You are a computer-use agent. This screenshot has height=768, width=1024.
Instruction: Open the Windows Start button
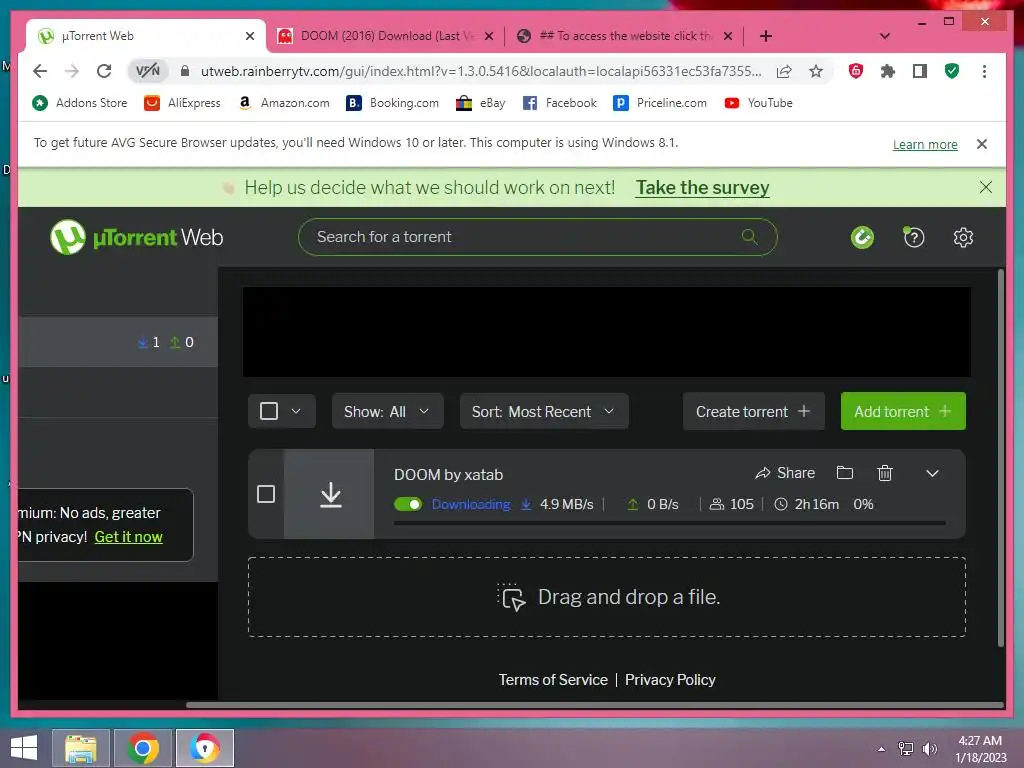[24, 748]
